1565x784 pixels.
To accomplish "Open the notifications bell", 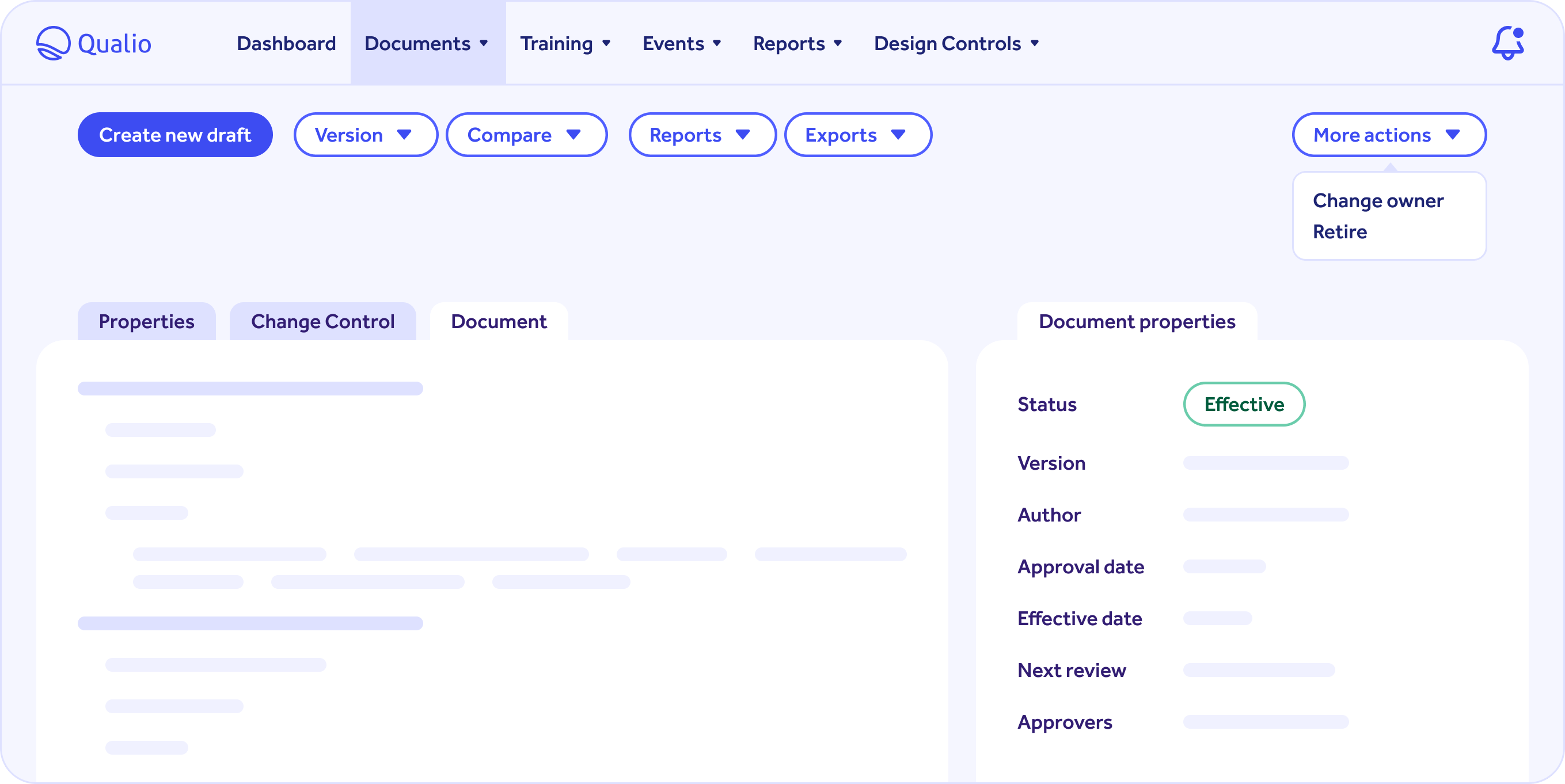I will pos(1509,43).
